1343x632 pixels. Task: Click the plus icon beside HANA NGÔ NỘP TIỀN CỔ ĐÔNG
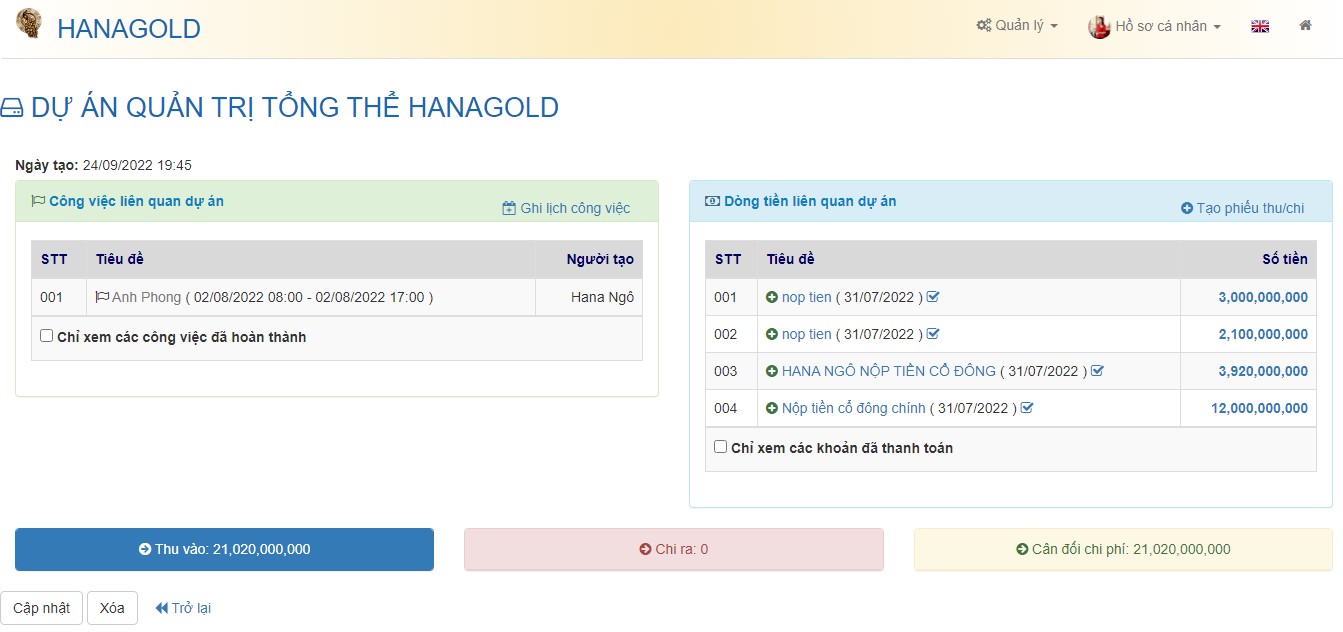coord(772,371)
